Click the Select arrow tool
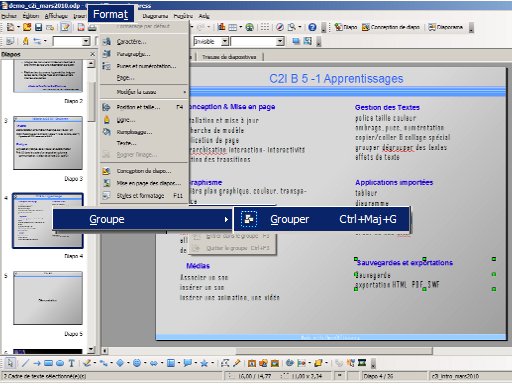Screen dimensions: 512x384 (x=10, y=363)
